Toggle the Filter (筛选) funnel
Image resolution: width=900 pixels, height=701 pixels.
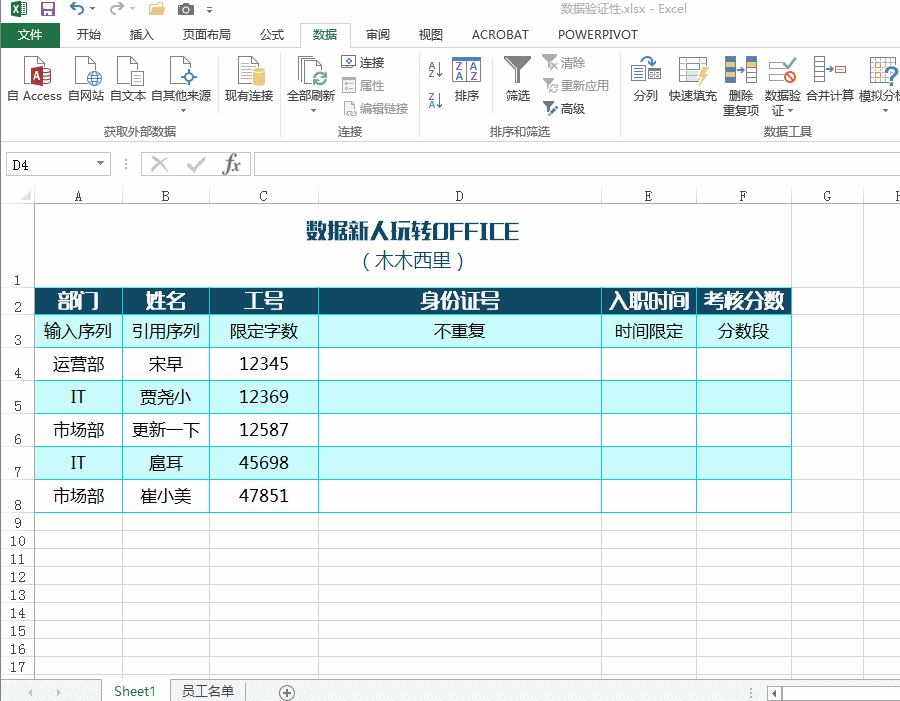[x=517, y=79]
